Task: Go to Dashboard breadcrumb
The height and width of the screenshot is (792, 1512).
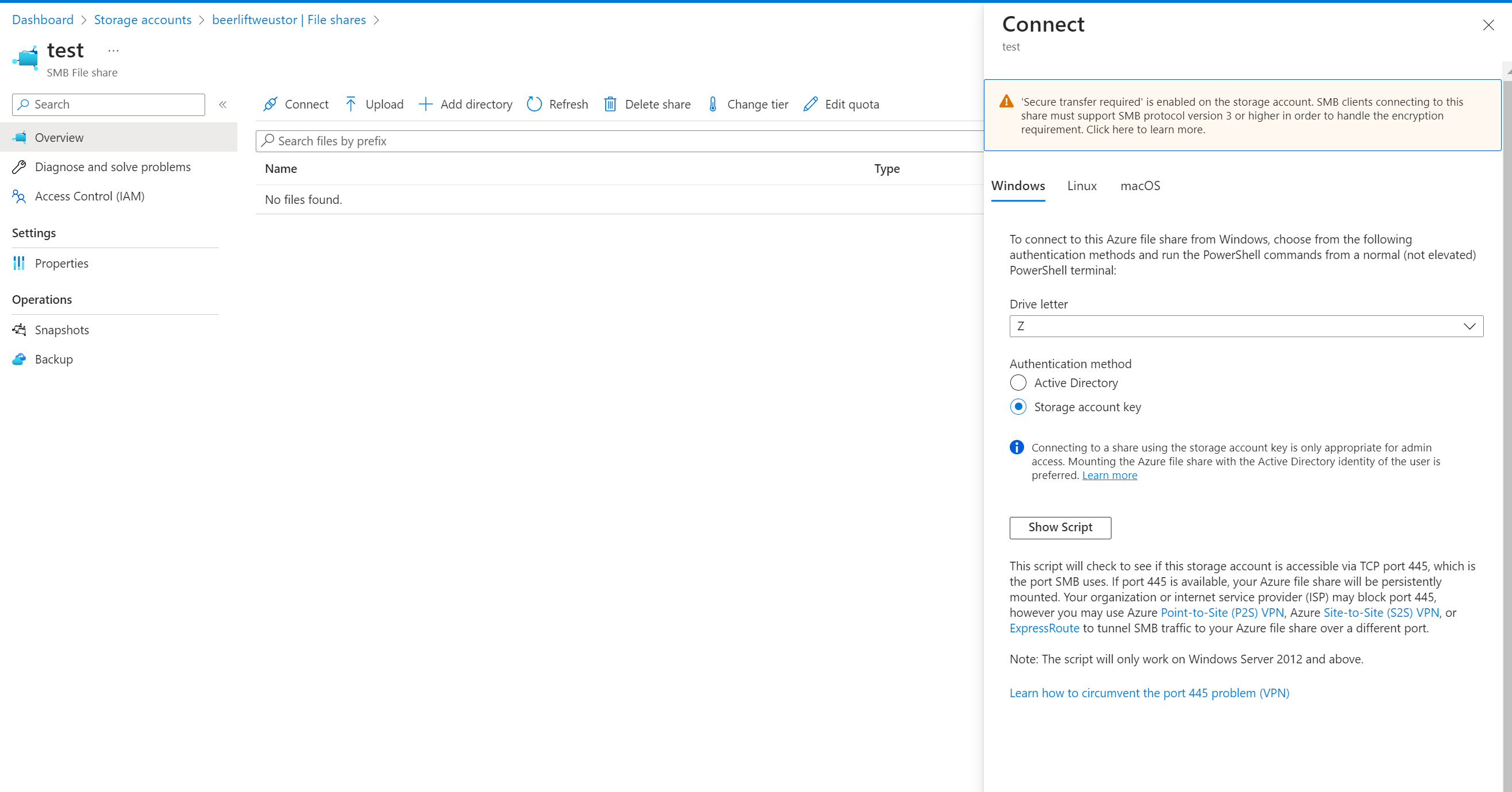Action: pyautogui.click(x=43, y=20)
